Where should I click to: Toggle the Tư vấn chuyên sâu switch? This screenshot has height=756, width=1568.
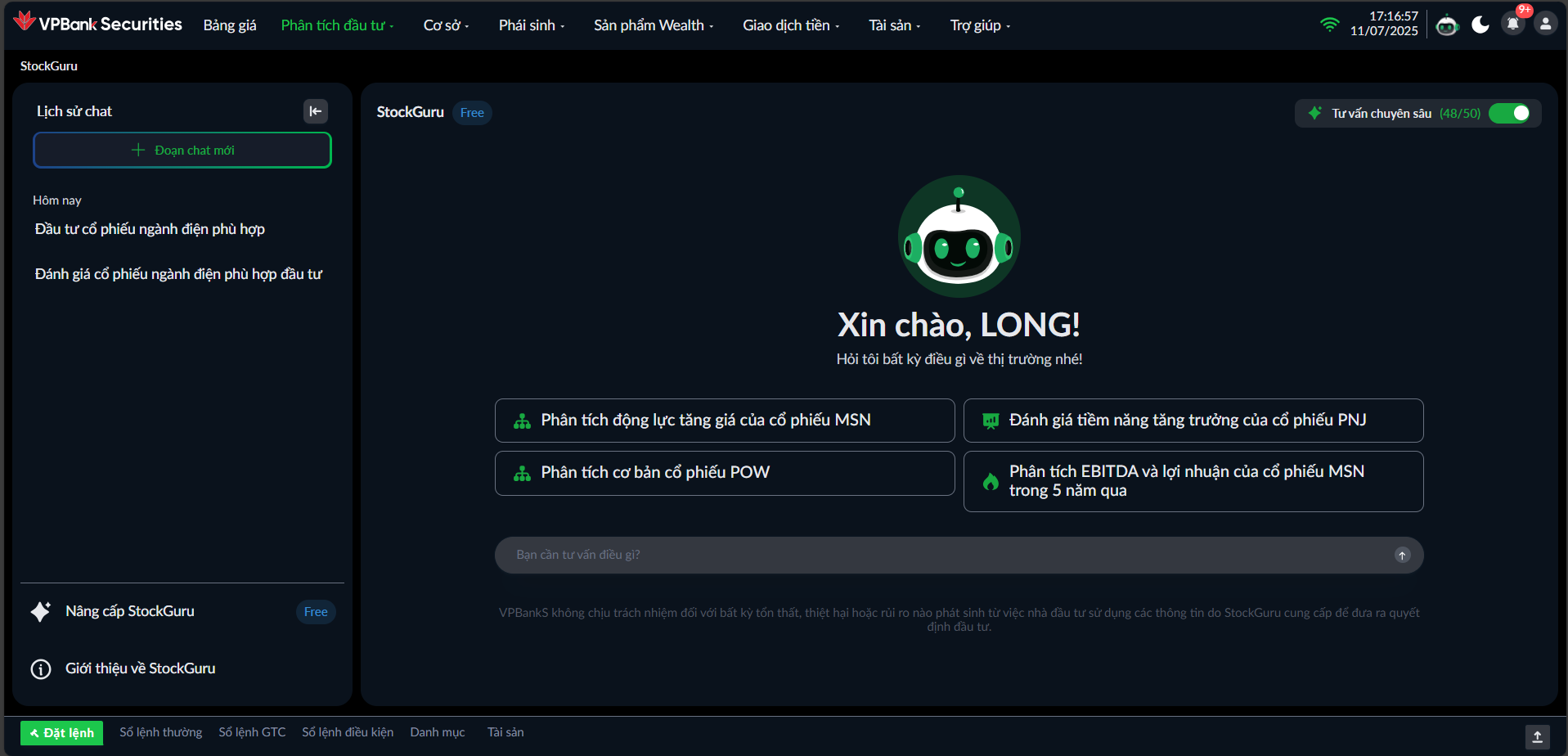click(1510, 113)
